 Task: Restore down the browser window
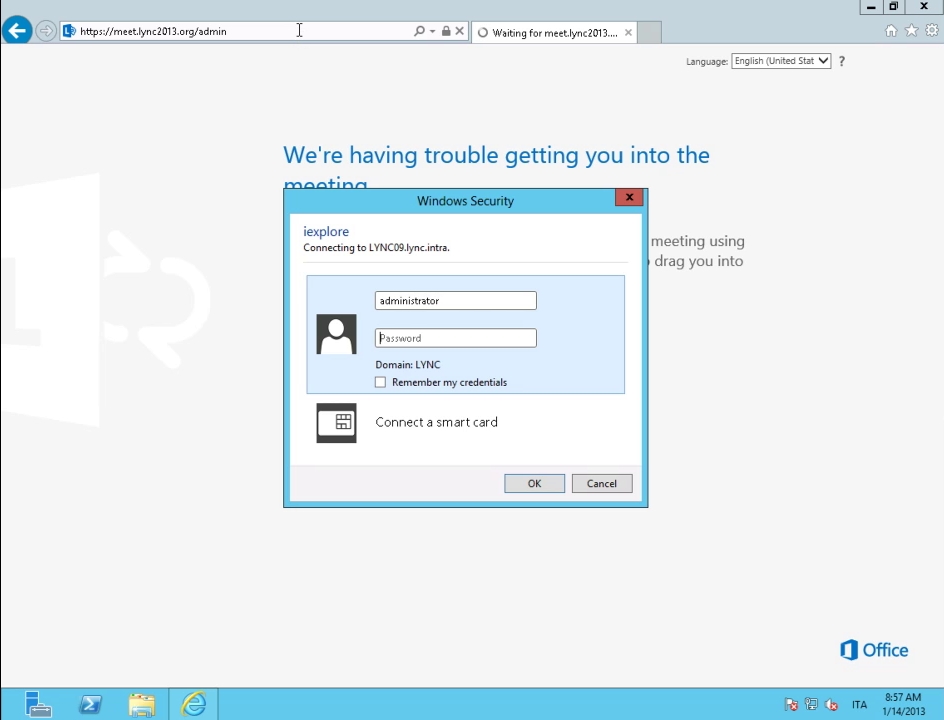(x=893, y=7)
